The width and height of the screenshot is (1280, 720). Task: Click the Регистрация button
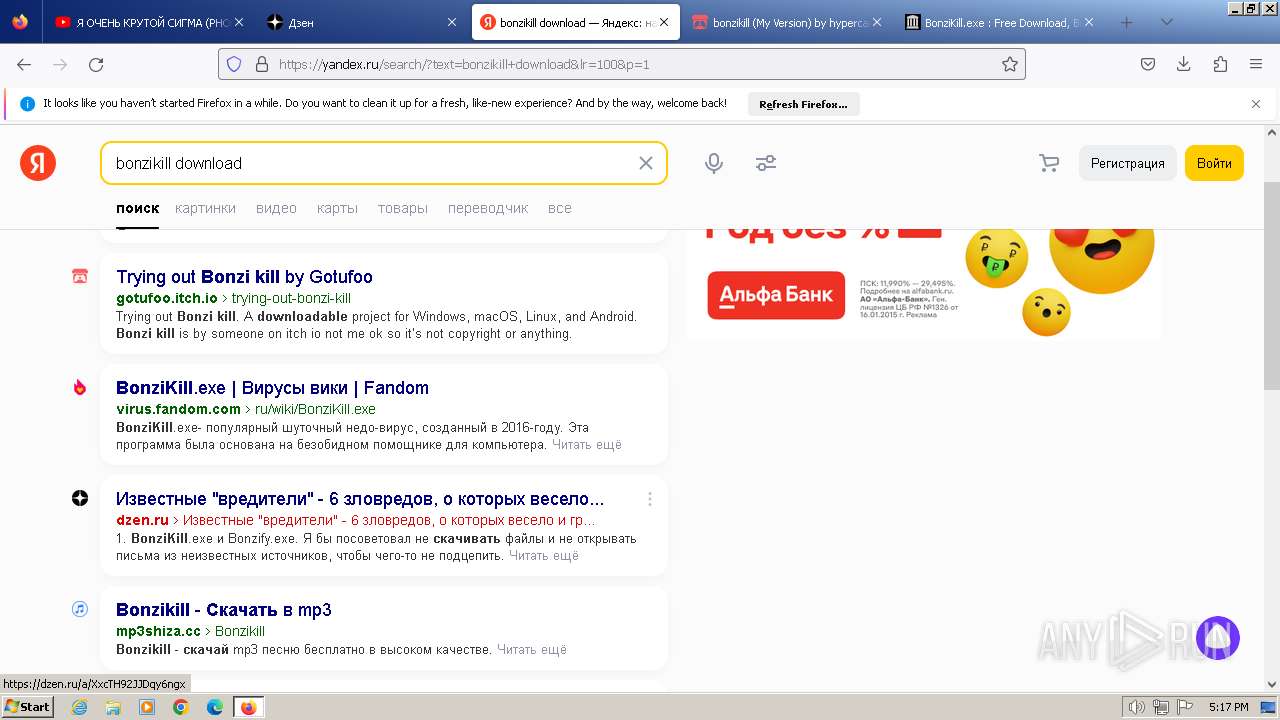pos(1128,163)
